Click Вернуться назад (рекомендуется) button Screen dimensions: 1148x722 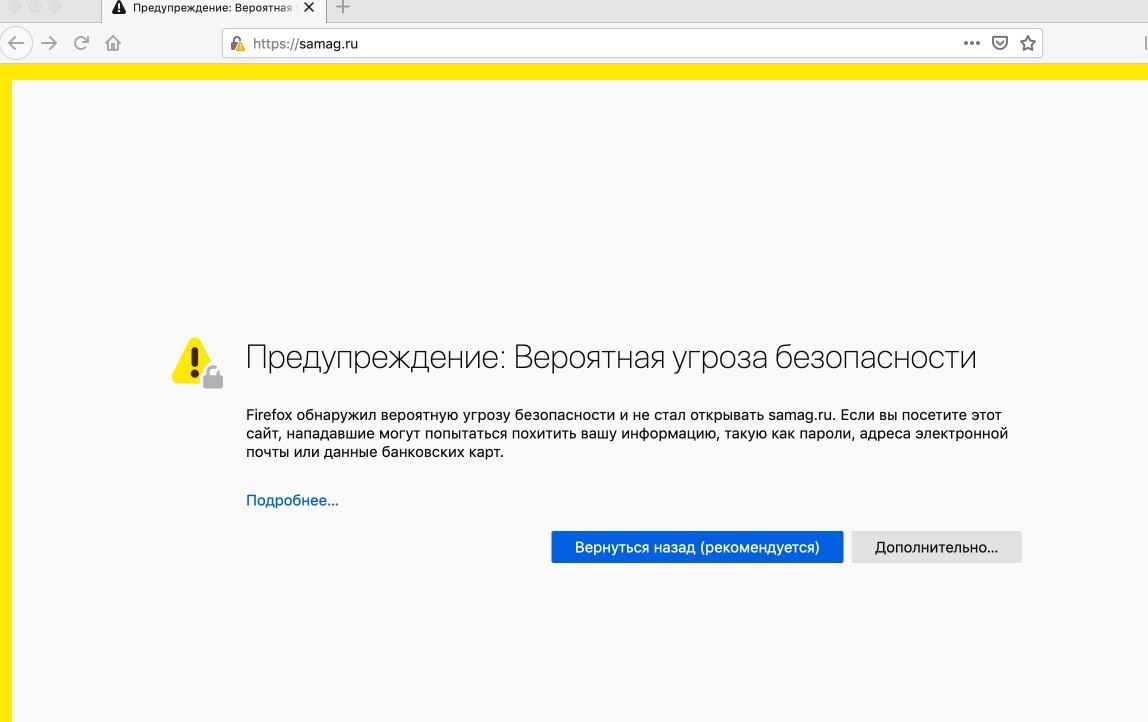tap(697, 547)
